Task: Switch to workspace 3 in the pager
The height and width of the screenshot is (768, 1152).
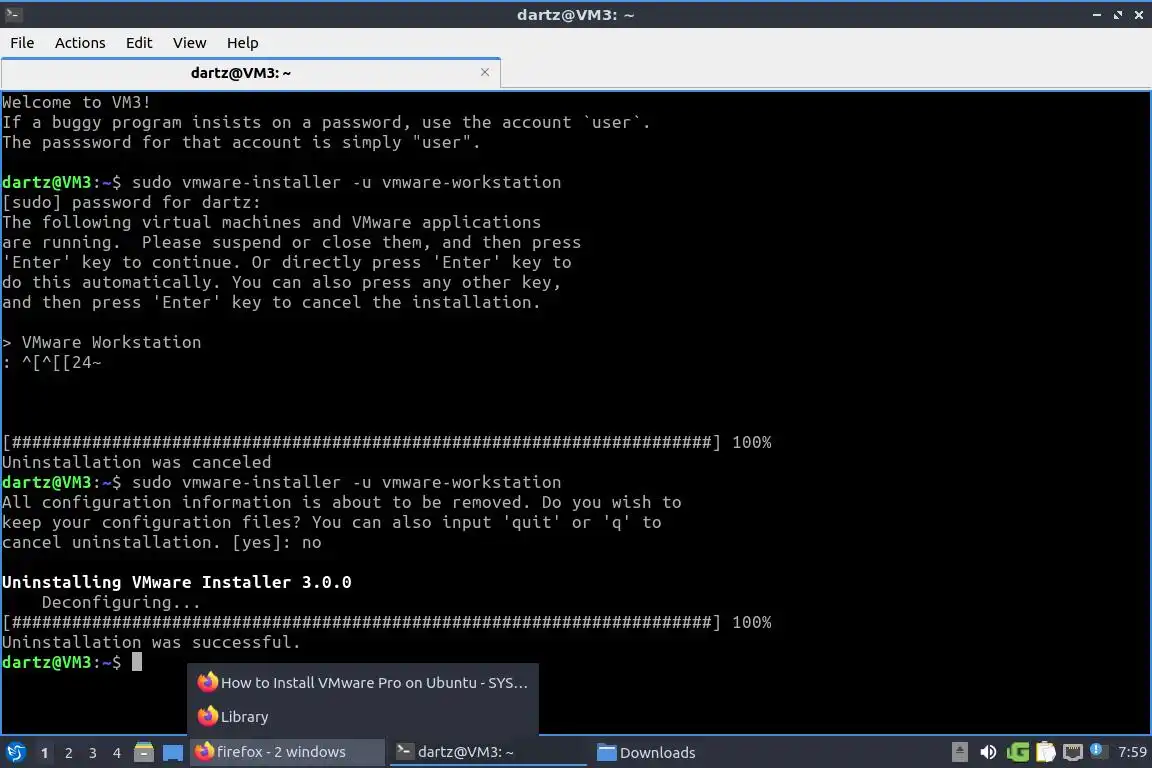Action: [93, 753]
